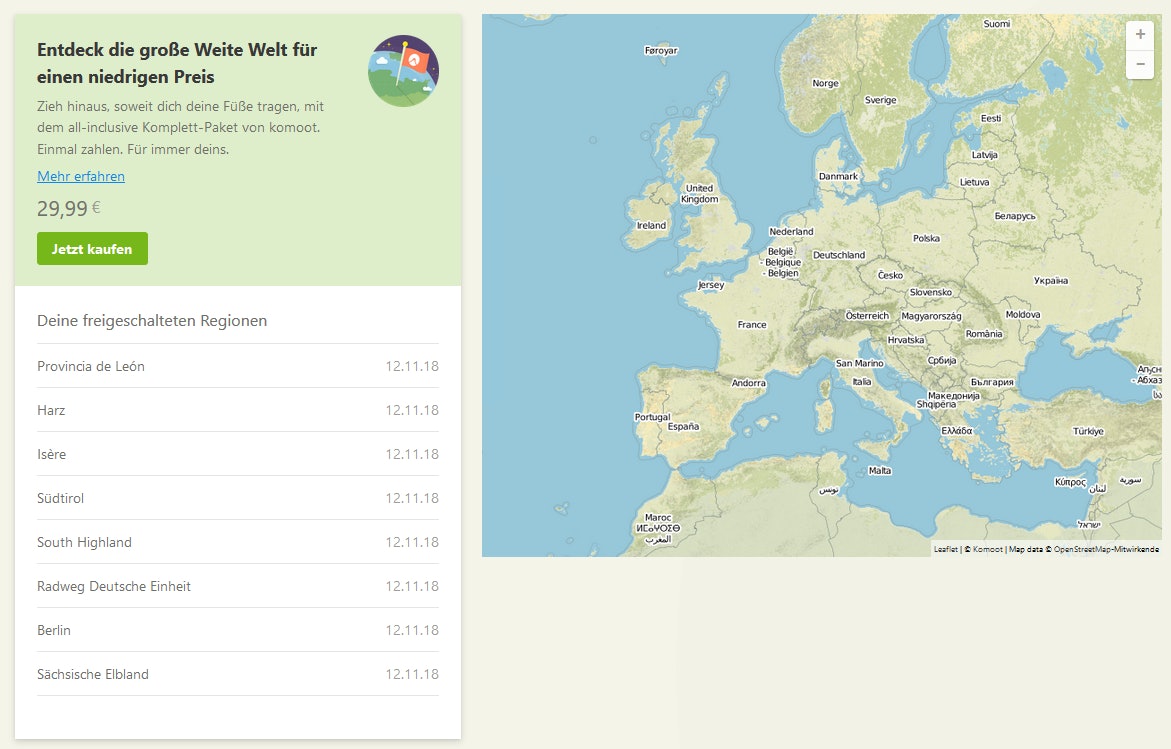Open the 'Mehr erfahren' link

pyautogui.click(x=81, y=176)
